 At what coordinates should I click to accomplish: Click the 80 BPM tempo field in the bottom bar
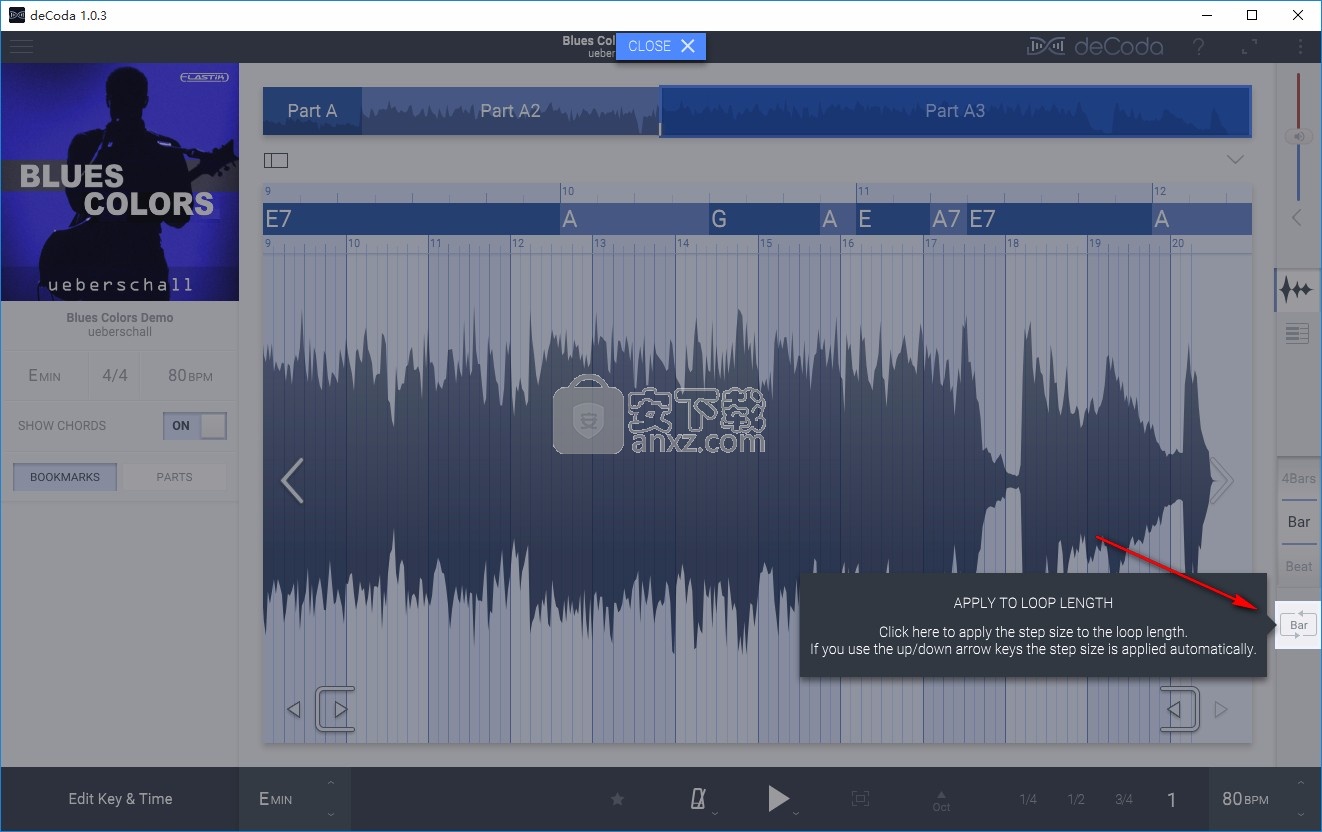tap(1245, 799)
